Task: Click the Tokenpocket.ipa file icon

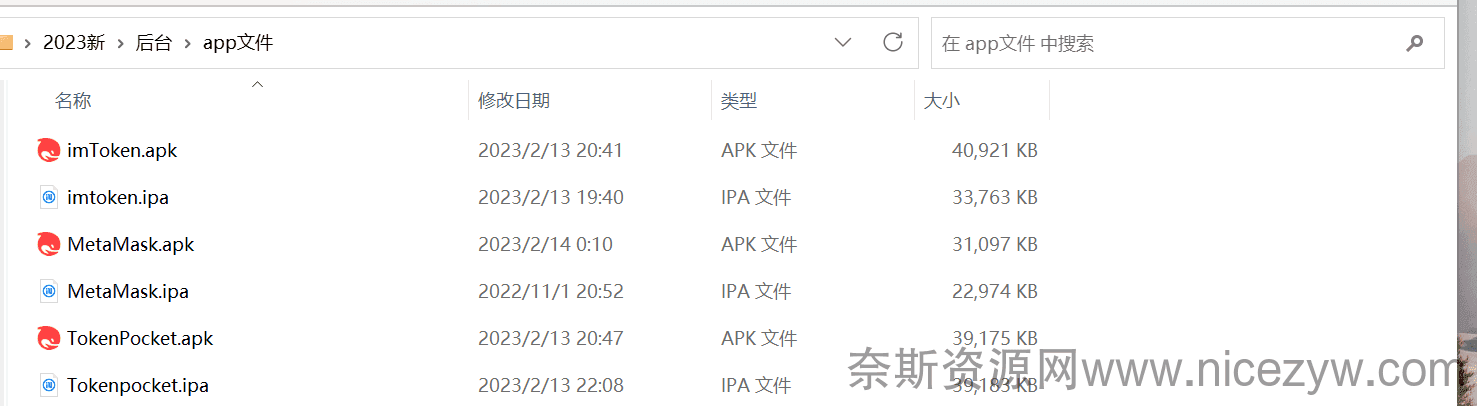Action: coord(49,385)
